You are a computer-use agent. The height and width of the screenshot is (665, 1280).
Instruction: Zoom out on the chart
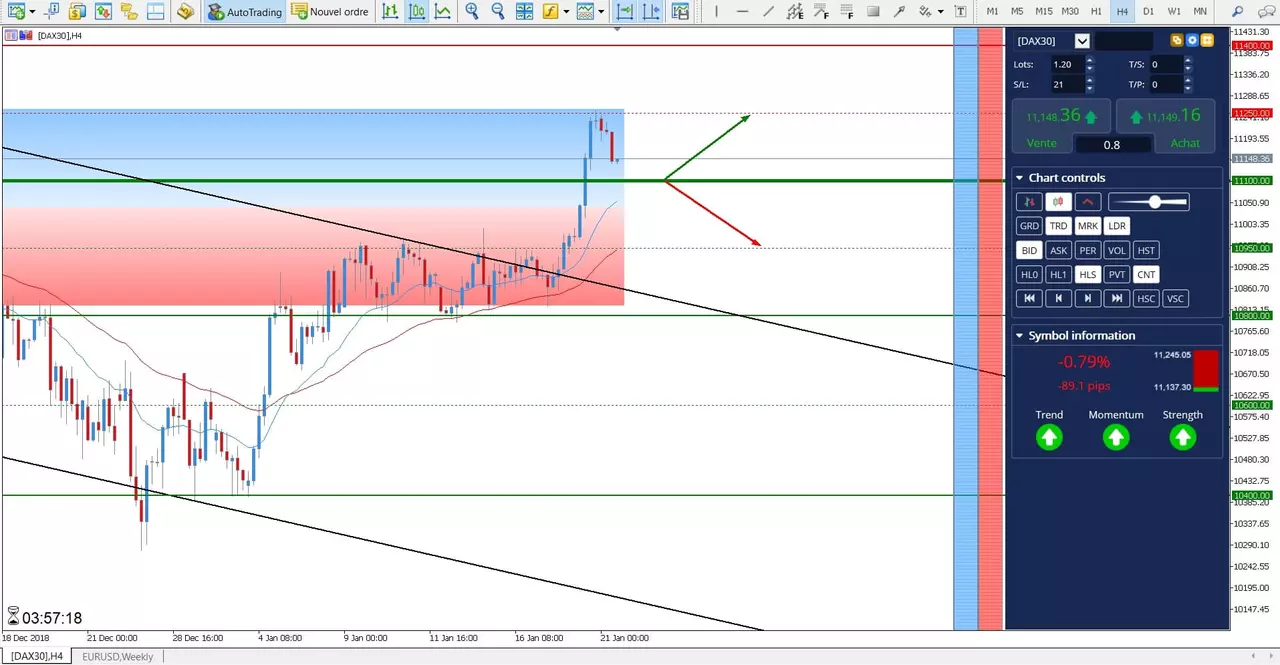point(498,12)
